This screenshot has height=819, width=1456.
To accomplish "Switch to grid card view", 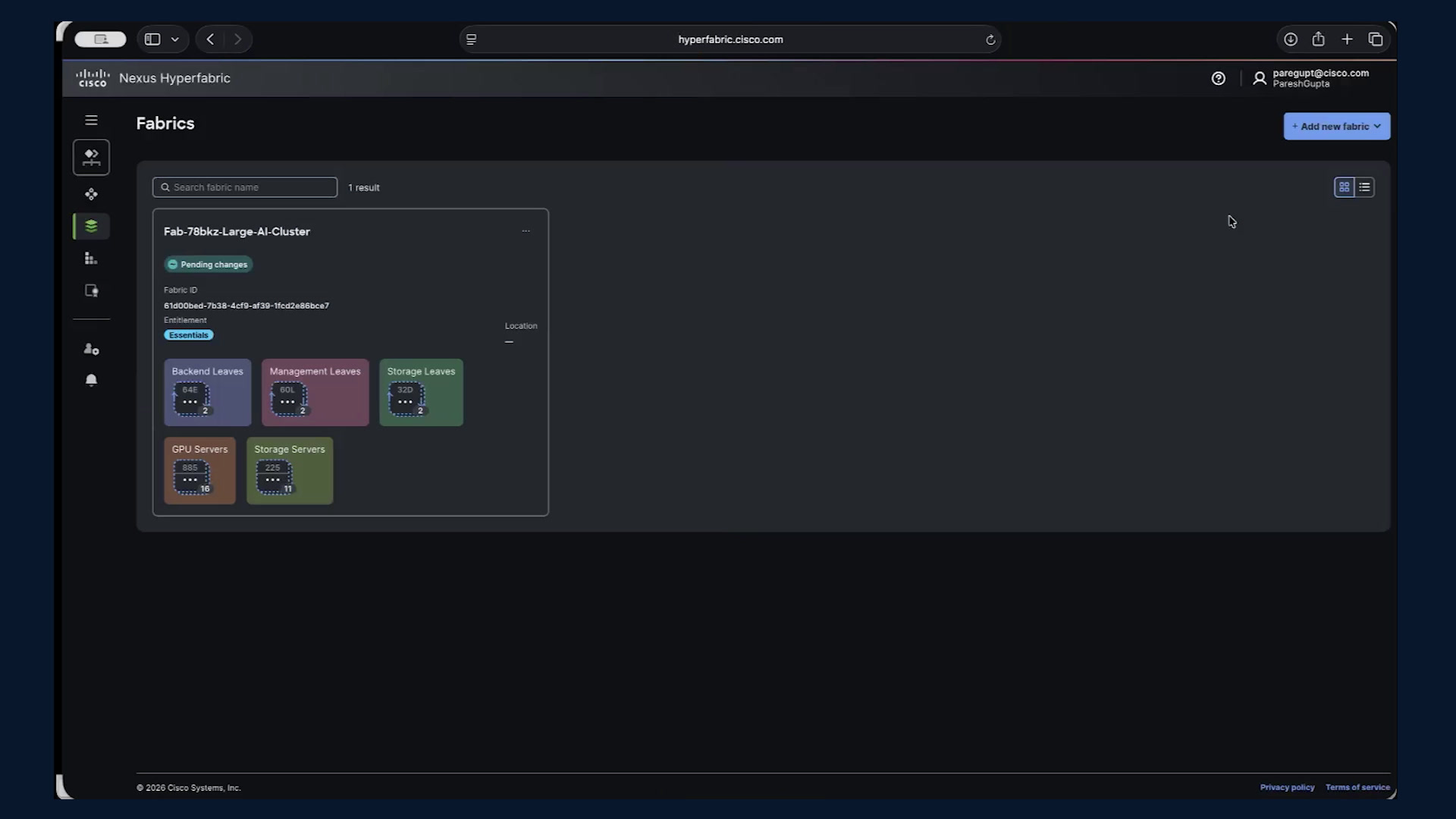I will pos(1344,187).
